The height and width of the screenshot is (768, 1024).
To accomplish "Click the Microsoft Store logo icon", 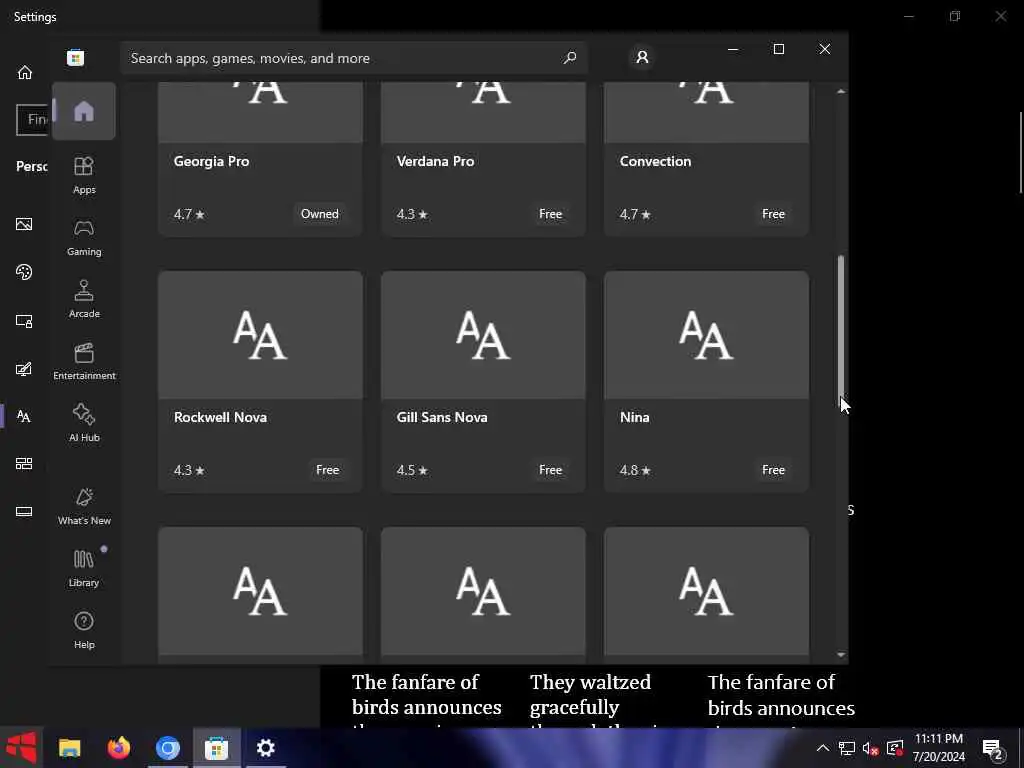I will tap(75, 57).
